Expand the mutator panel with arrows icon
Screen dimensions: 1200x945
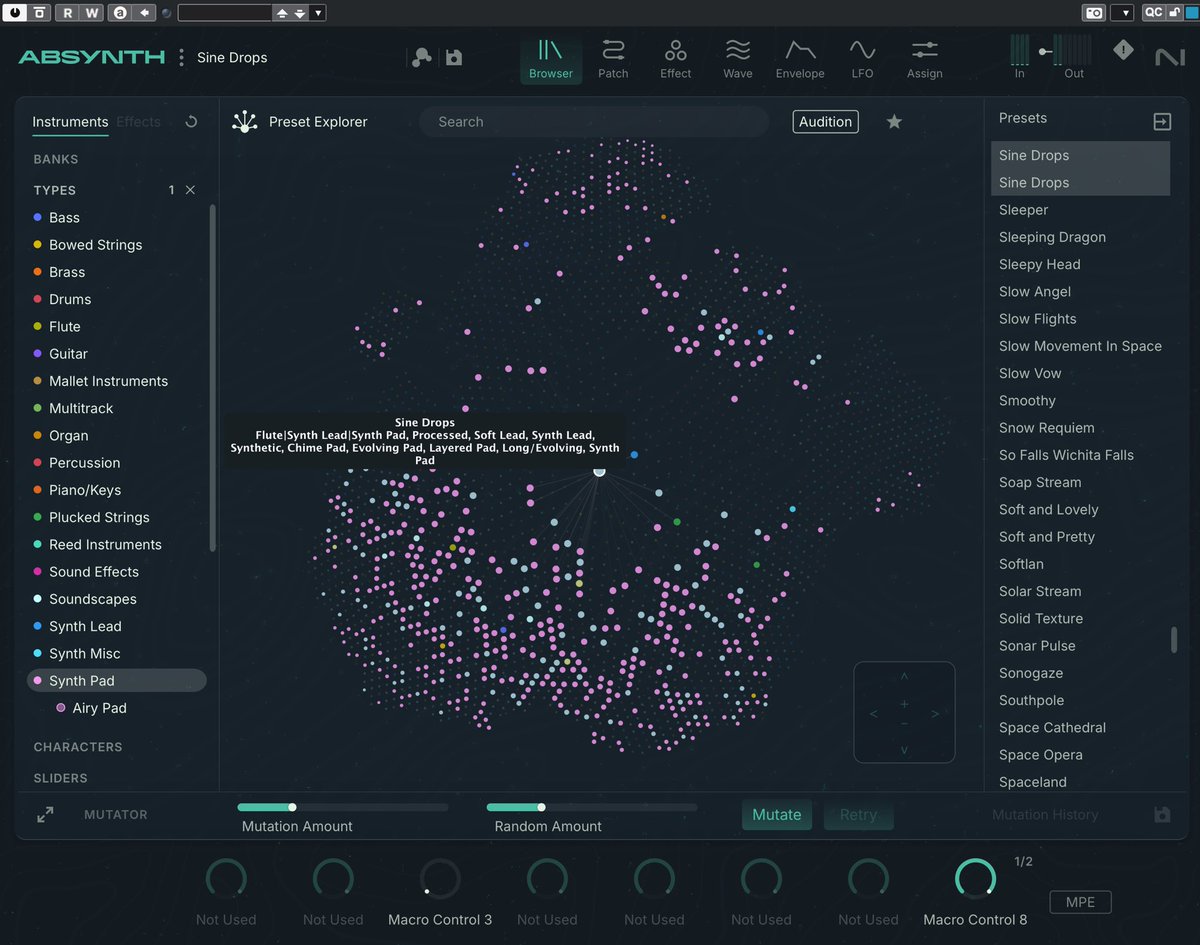point(45,815)
